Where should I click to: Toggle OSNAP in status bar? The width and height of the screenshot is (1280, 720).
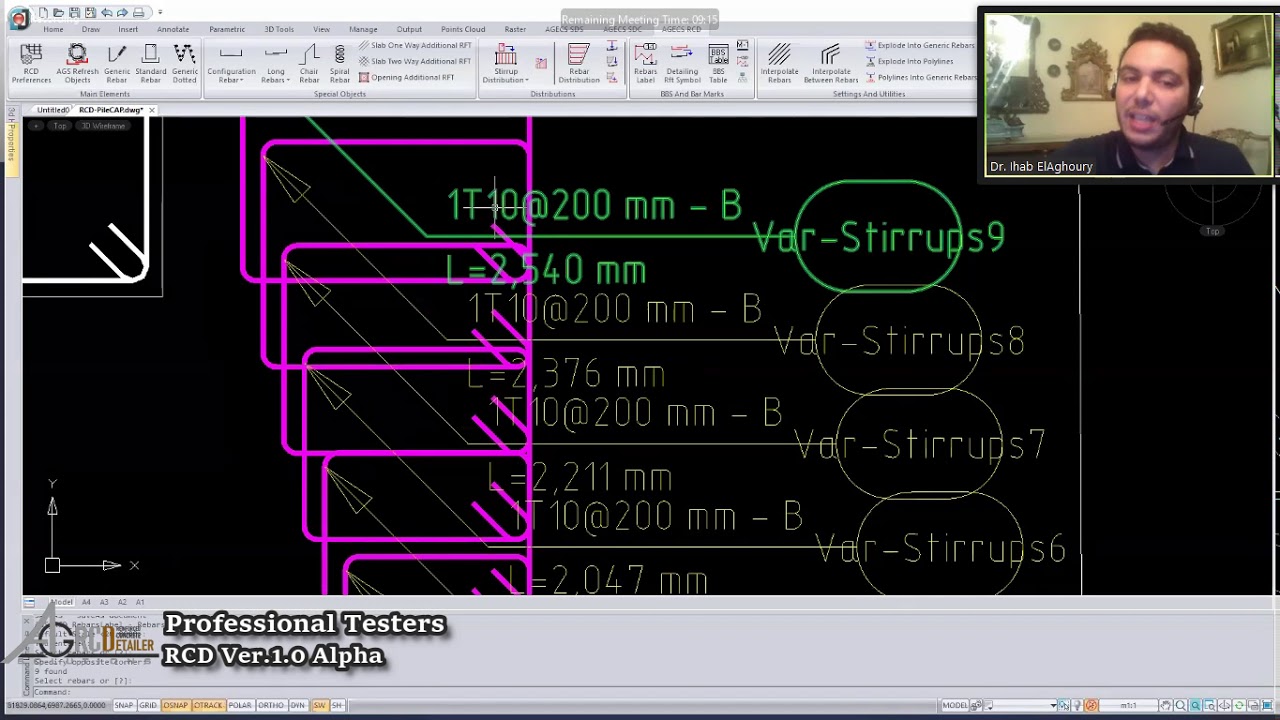pyautogui.click(x=175, y=706)
